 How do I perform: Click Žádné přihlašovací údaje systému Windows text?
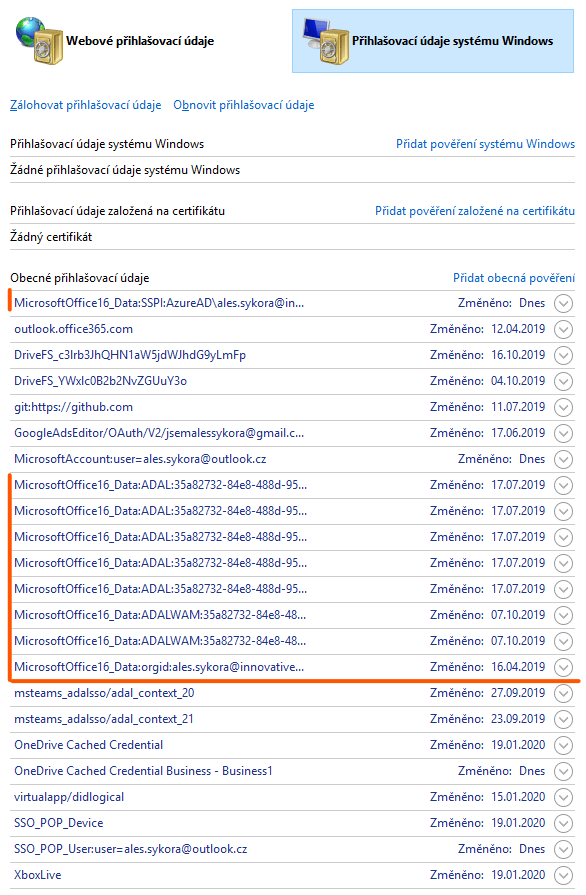click(125, 170)
